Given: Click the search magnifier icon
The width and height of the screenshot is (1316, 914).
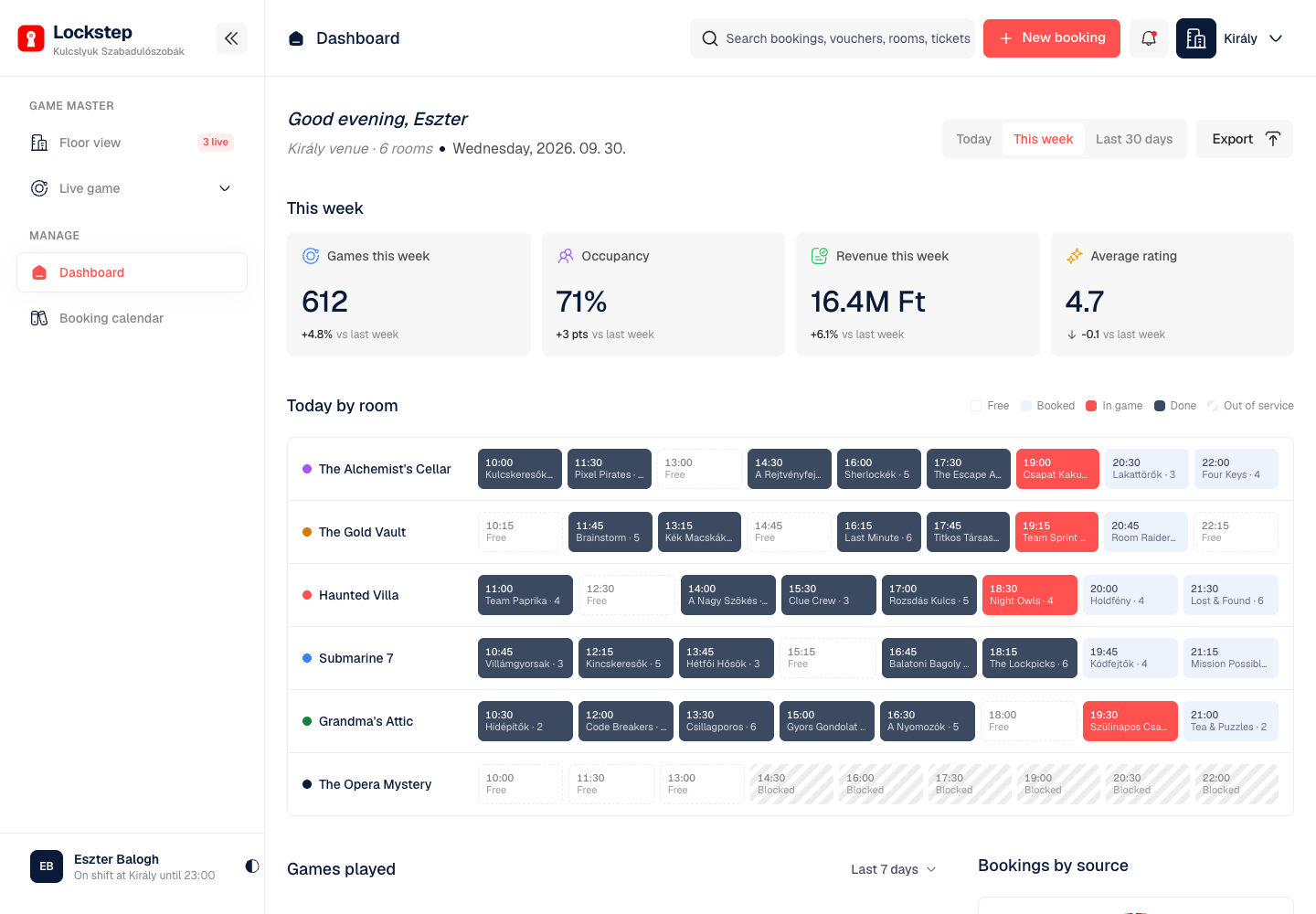Looking at the screenshot, I should pos(710,38).
